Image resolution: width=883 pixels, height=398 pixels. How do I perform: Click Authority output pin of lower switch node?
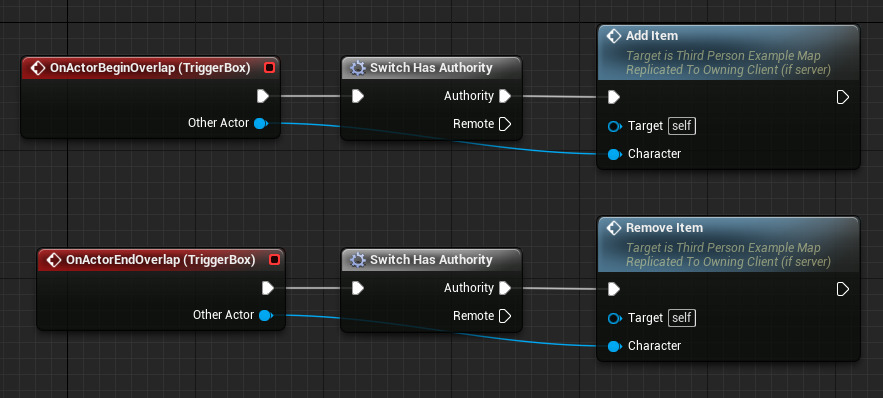click(505, 288)
